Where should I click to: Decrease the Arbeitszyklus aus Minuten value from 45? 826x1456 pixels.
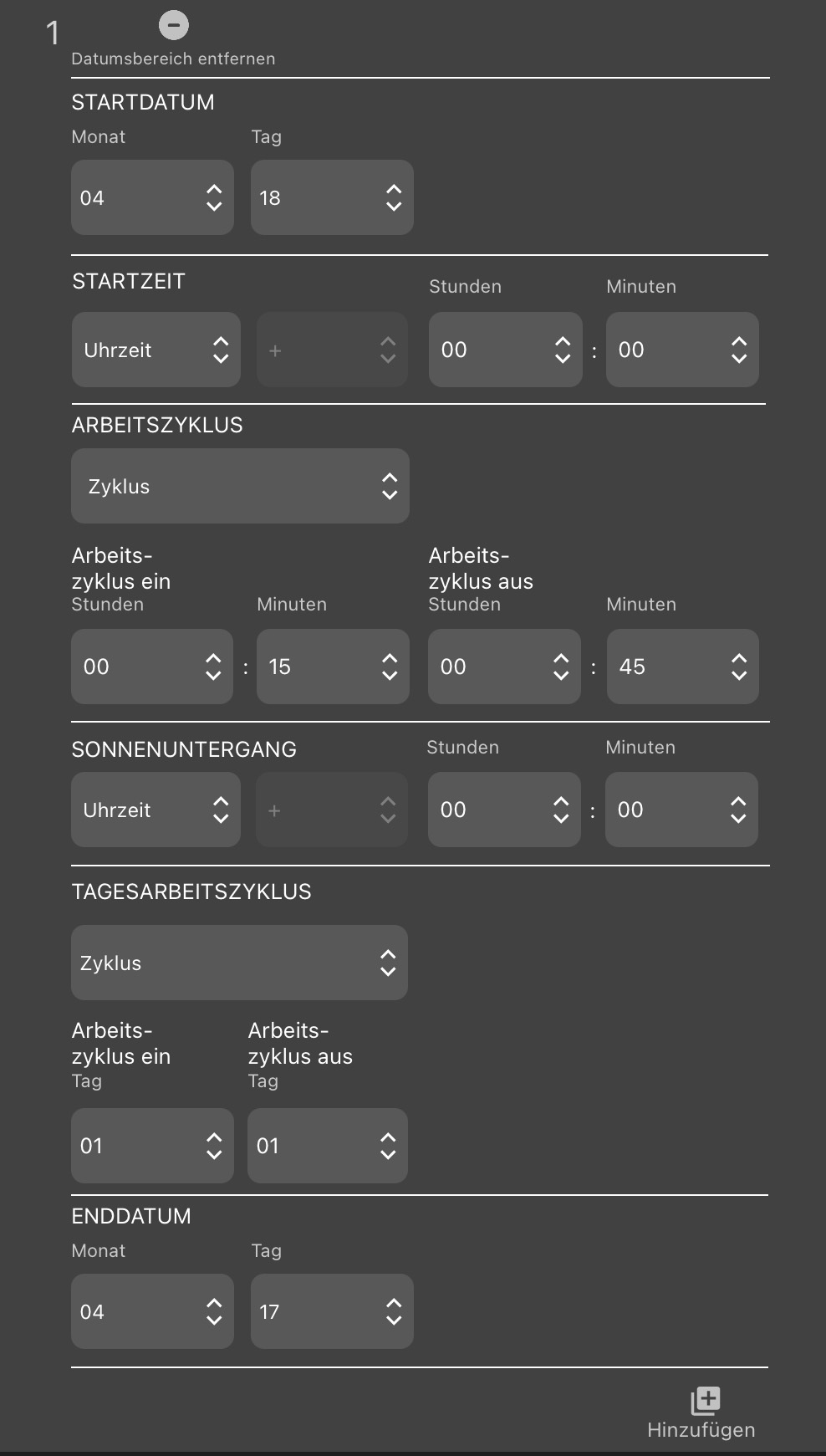point(739,676)
